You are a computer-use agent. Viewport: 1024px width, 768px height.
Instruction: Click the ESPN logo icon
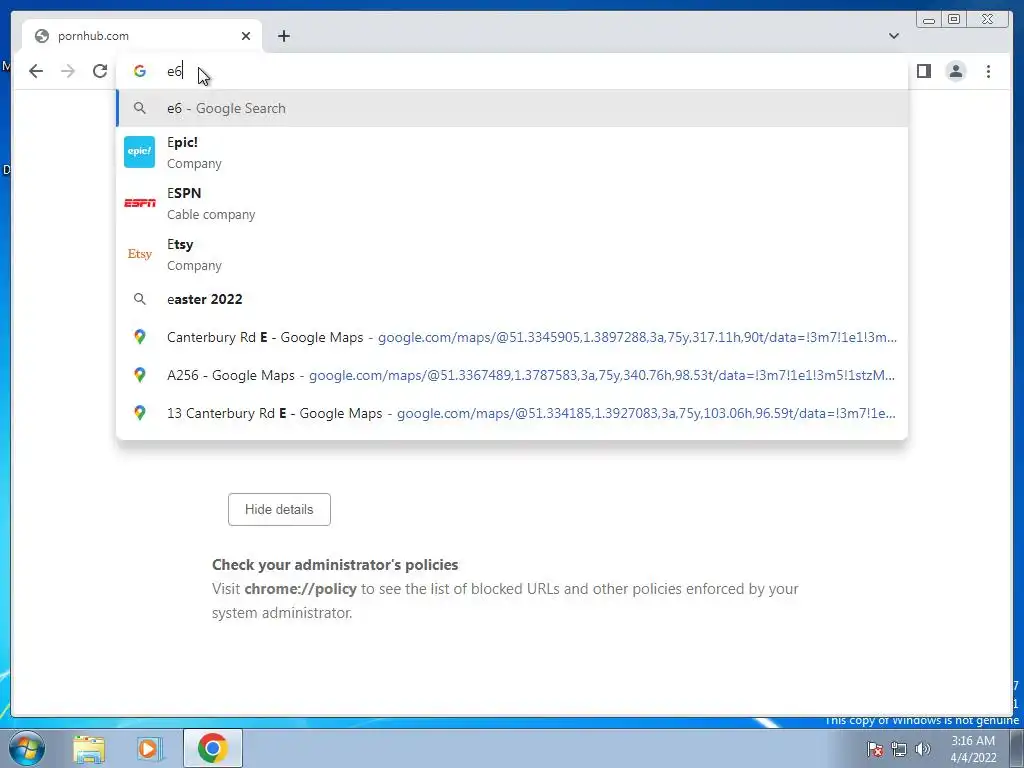point(140,203)
